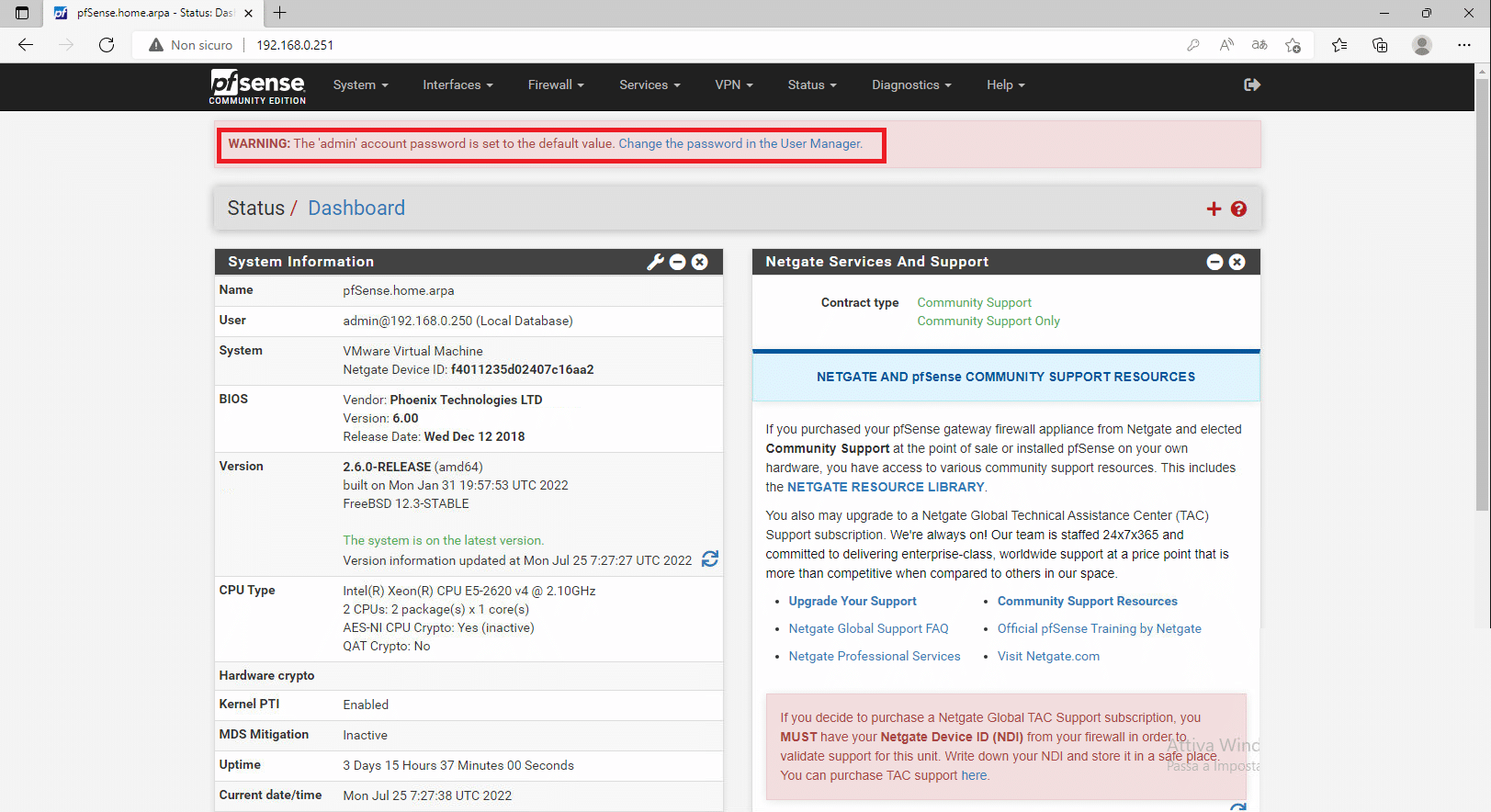Expand the Diagnostics menu
The image size is (1491, 812).
coord(911,85)
